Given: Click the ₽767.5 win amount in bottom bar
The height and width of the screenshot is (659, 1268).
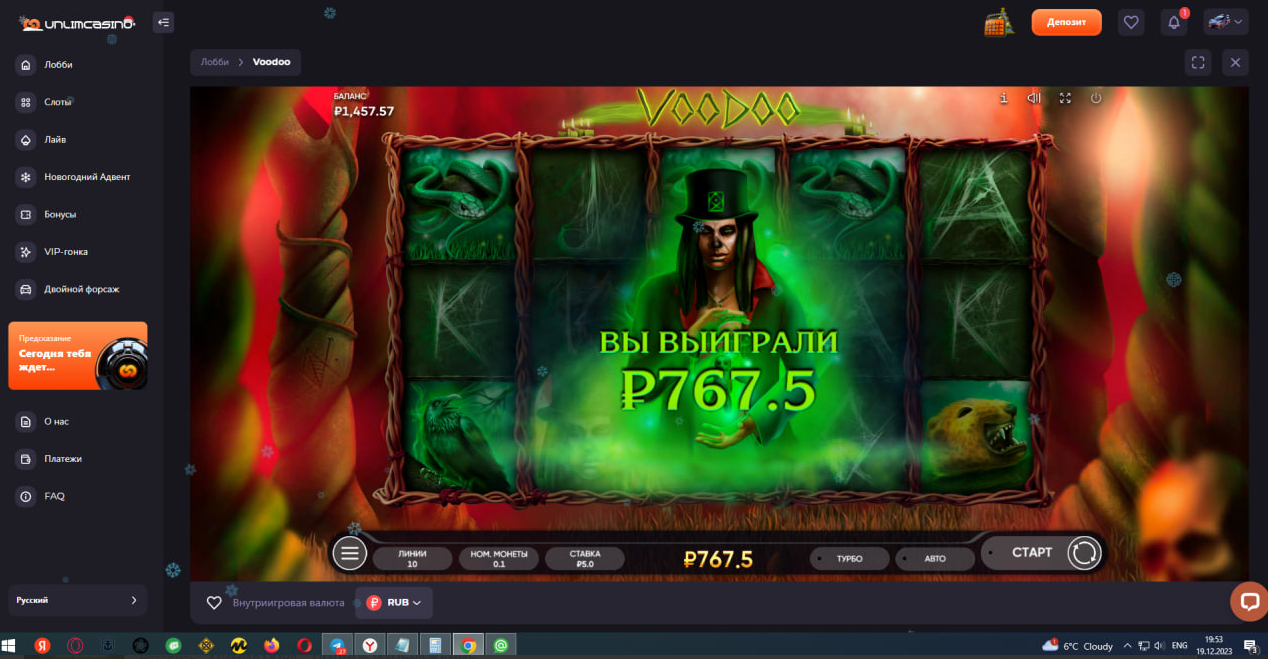Looking at the screenshot, I should (x=718, y=560).
